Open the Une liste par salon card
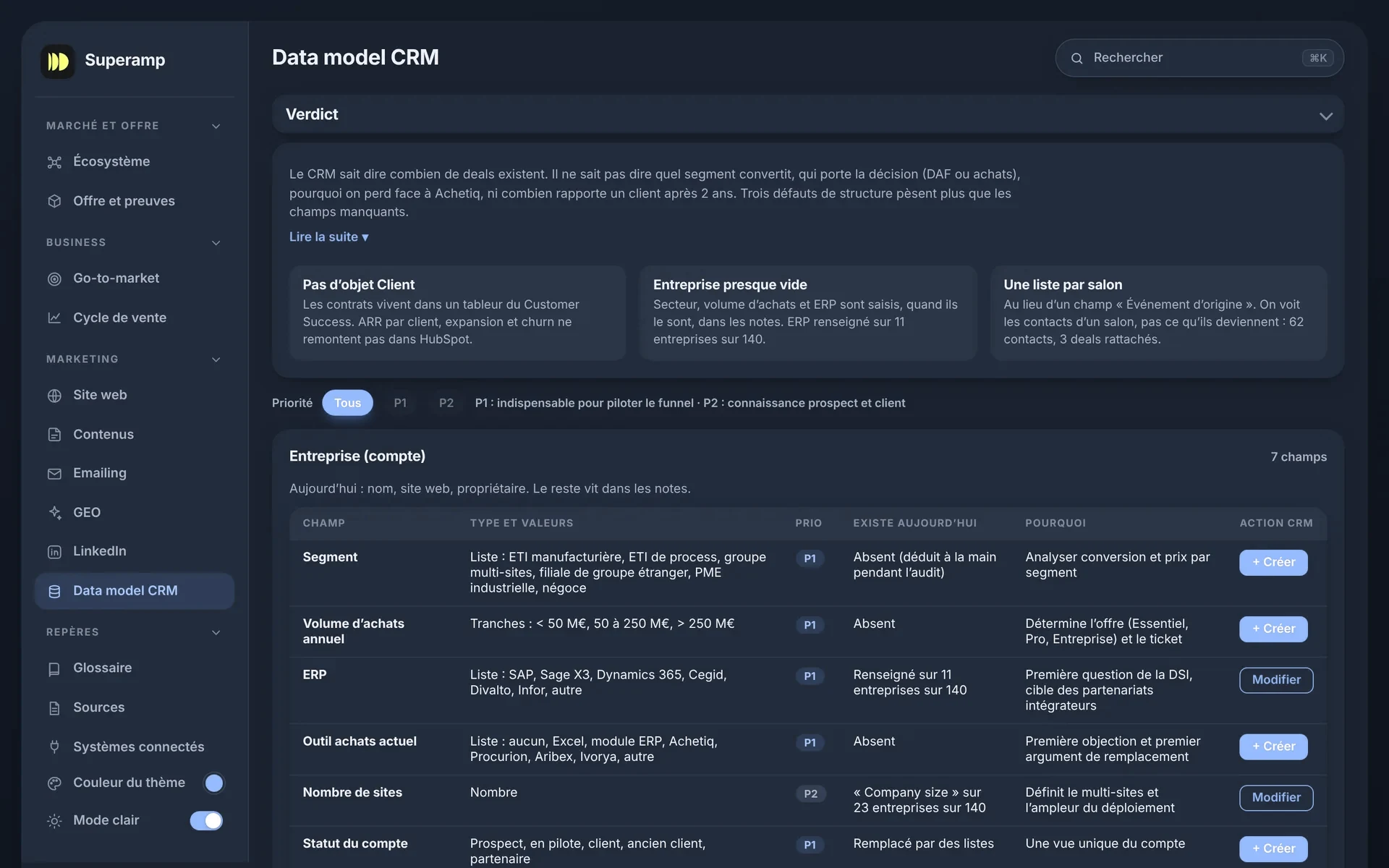This screenshot has height=868, width=1389. tap(1158, 312)
